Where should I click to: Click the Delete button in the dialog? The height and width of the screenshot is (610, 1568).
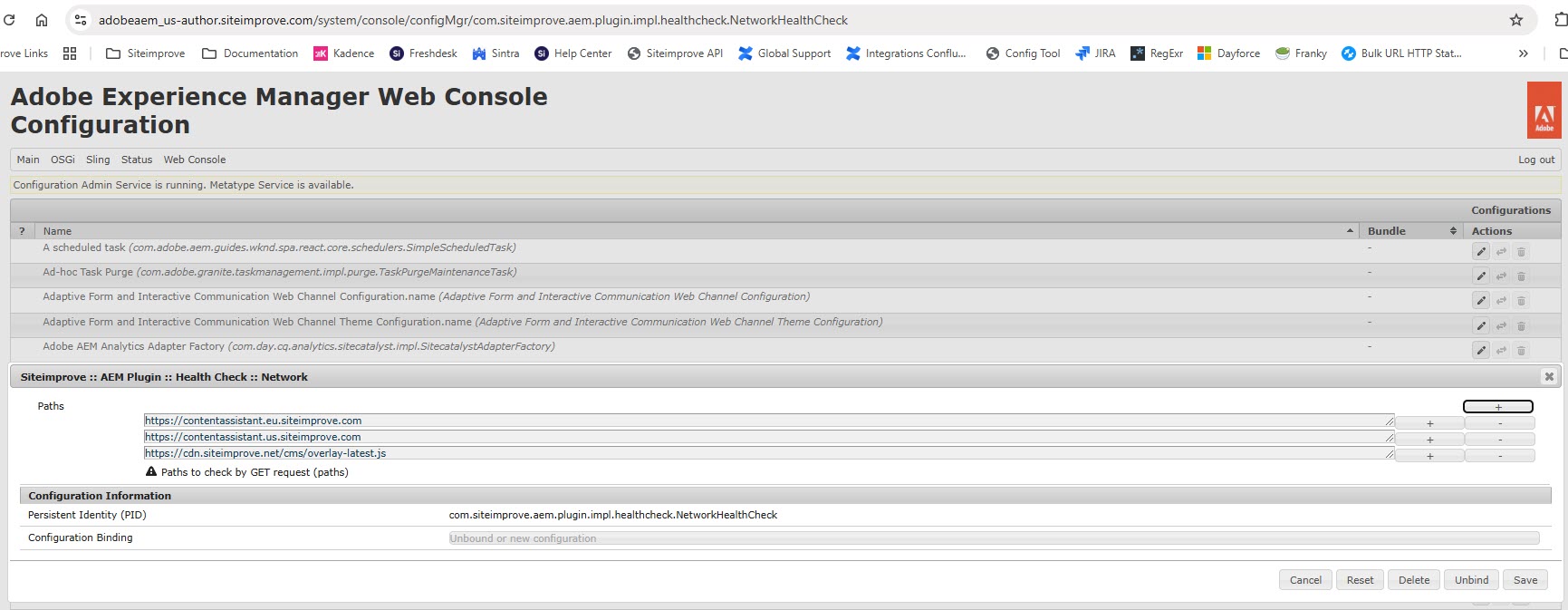pyautogui.click(x=1414, y=580)
